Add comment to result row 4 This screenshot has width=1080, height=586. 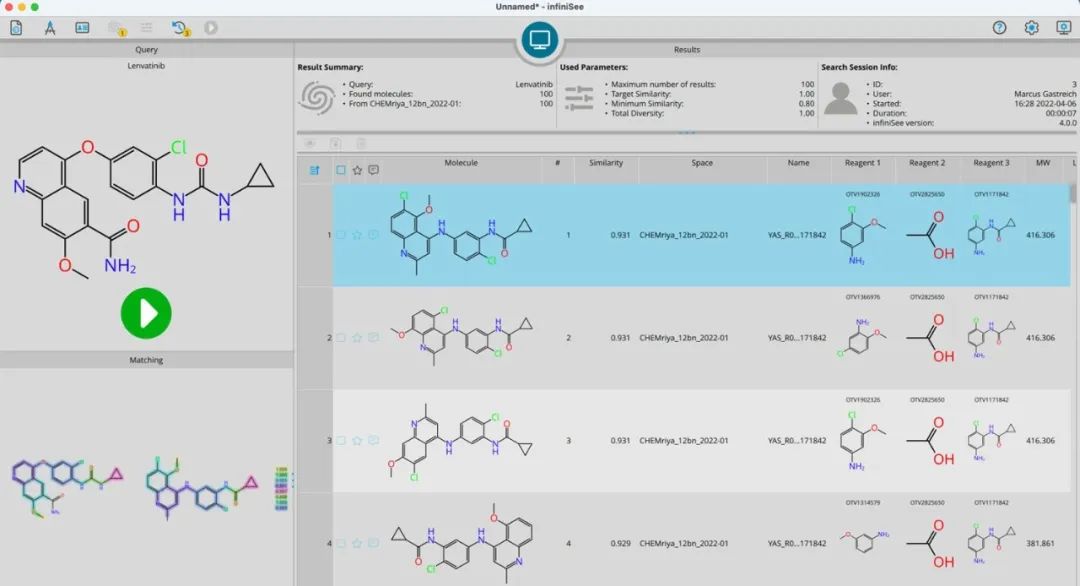(373, 543)
